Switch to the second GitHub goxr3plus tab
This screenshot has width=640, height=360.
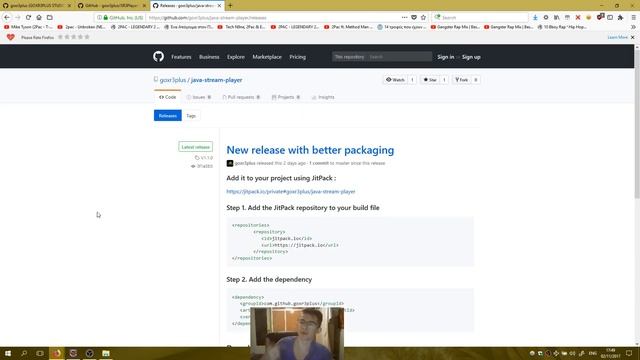tap(111, 6)
